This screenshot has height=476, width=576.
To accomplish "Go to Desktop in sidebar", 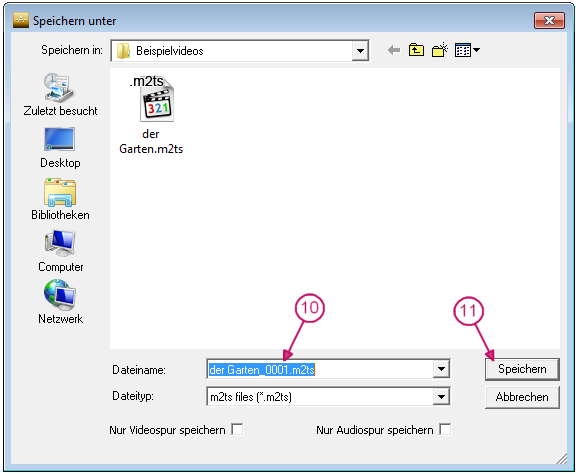I will pyautogui.click(x=60, y=148).
